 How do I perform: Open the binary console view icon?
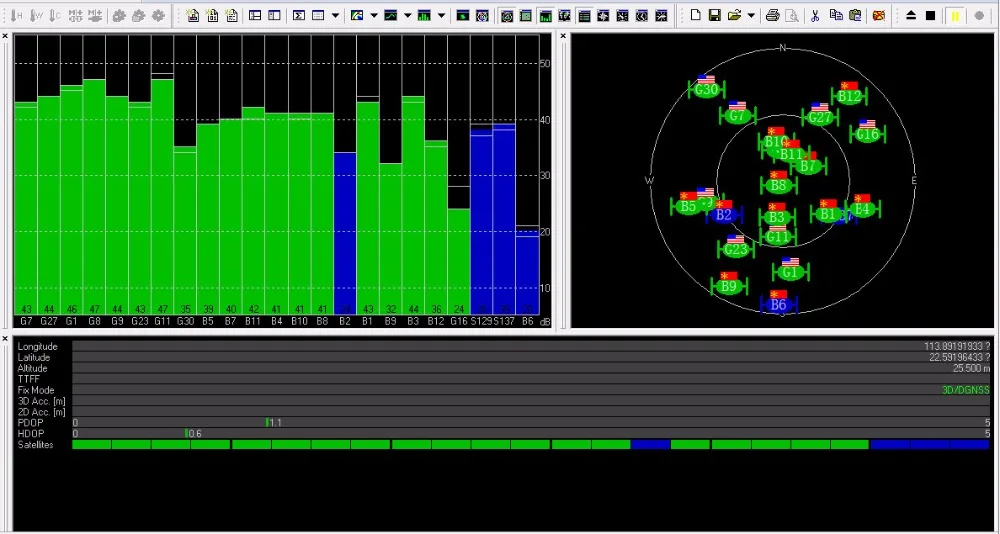[212, 15]
